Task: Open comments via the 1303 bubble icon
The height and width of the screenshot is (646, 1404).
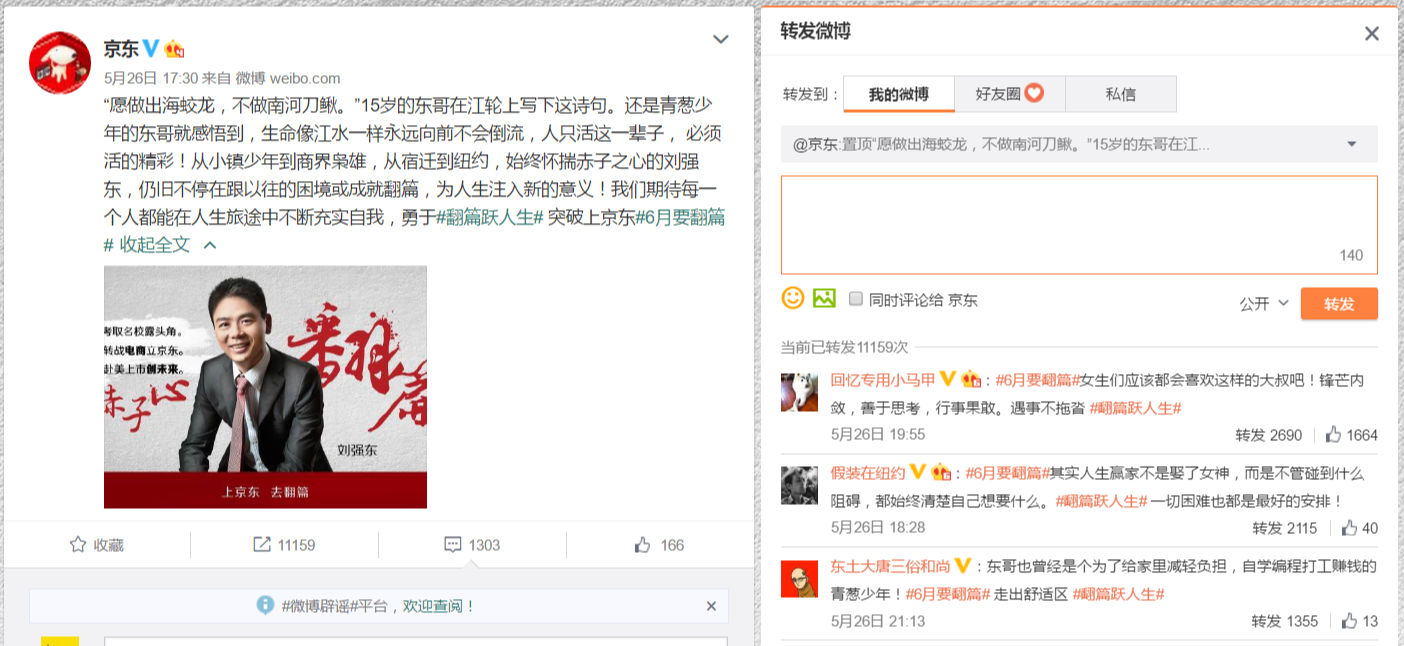Action: 453,545
